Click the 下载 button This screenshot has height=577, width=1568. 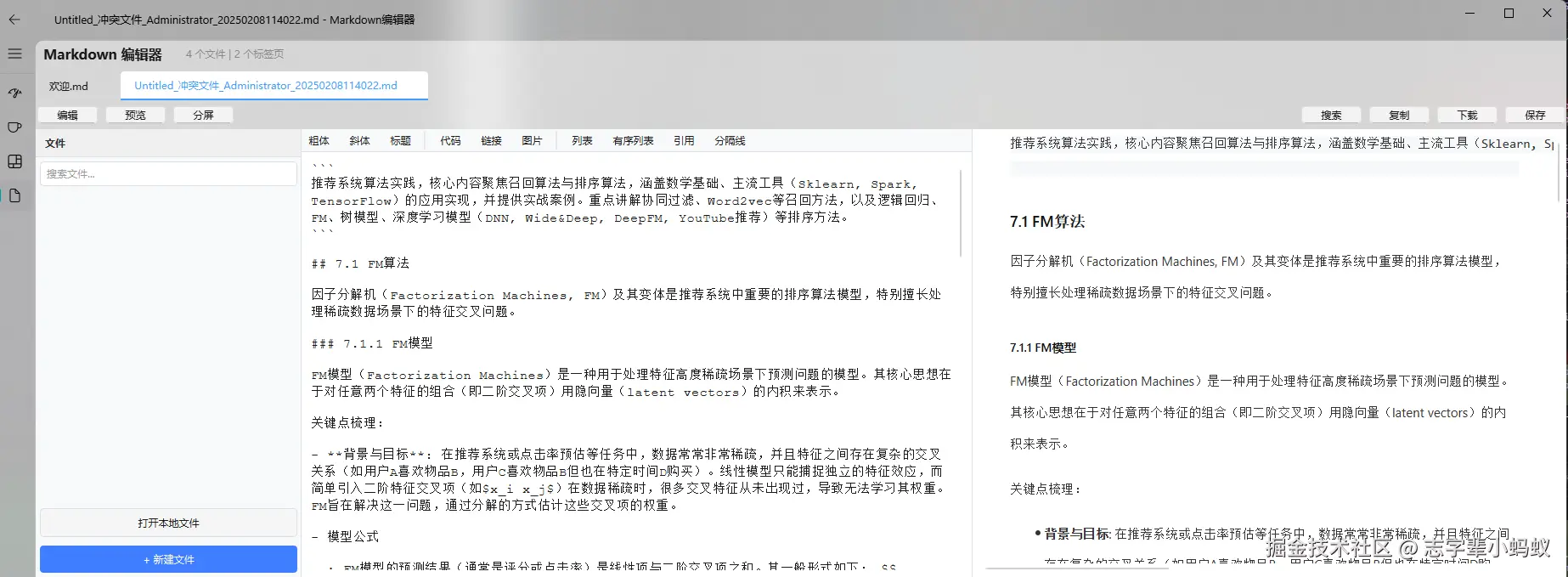[1467, 115]
